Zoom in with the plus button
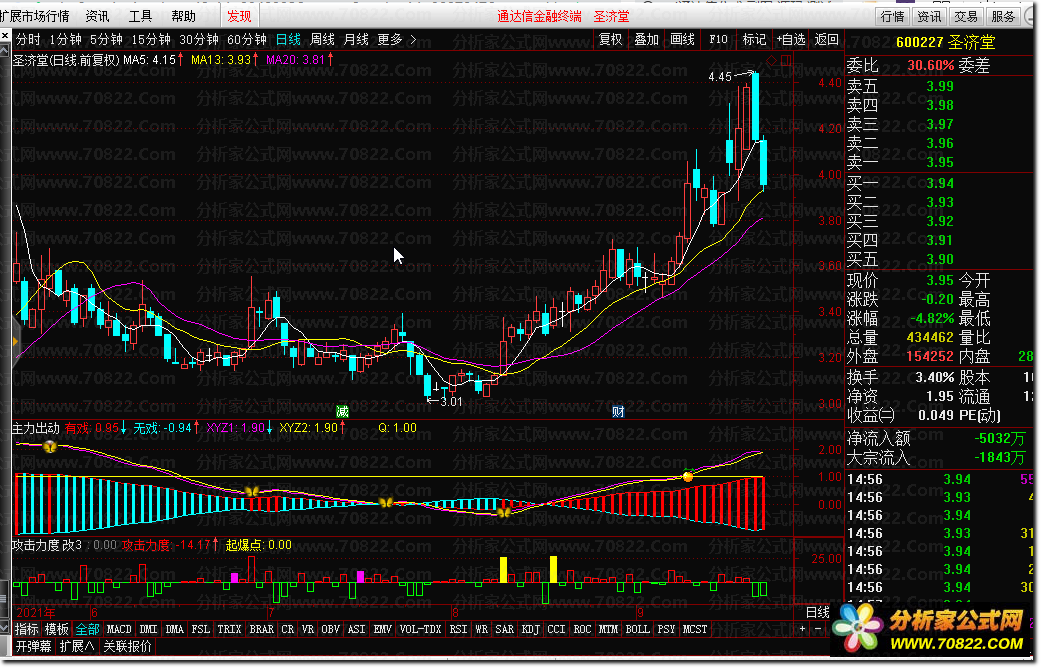1042x668 pixels. 803,629
